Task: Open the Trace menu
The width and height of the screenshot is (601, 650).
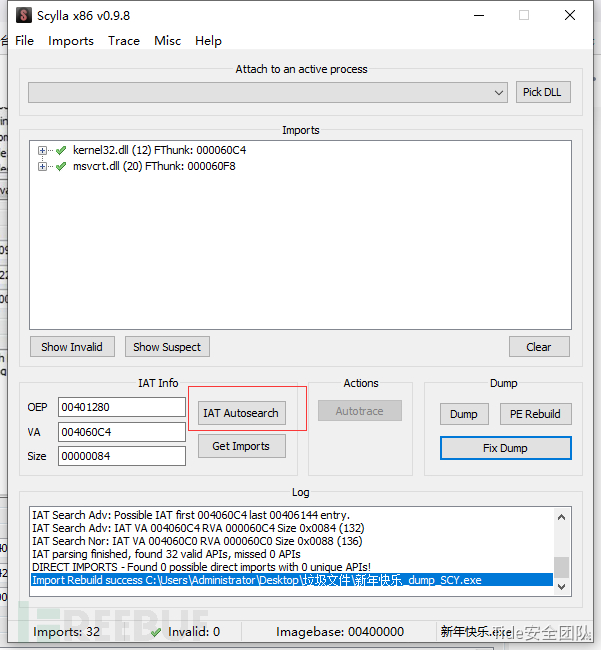Action: [x=124, y=41]
